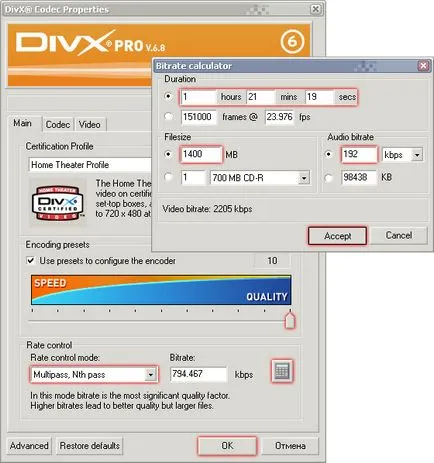Open Advanced settings
Image resolution: width=434 pixels, height=463 pixels.
pos(29,446)
